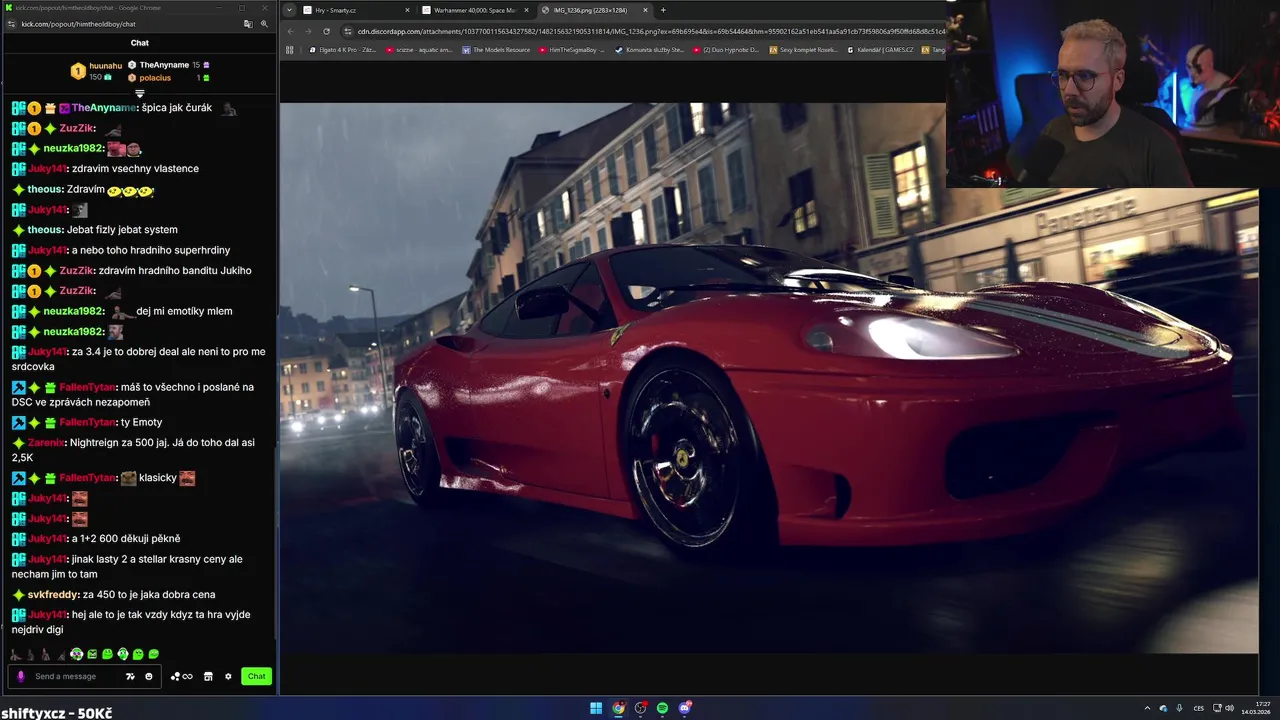The width and height of the screenshot is (1280, 720).
Task: Click huunahu in the gift leaderboard
Action: tap(106, 66)
